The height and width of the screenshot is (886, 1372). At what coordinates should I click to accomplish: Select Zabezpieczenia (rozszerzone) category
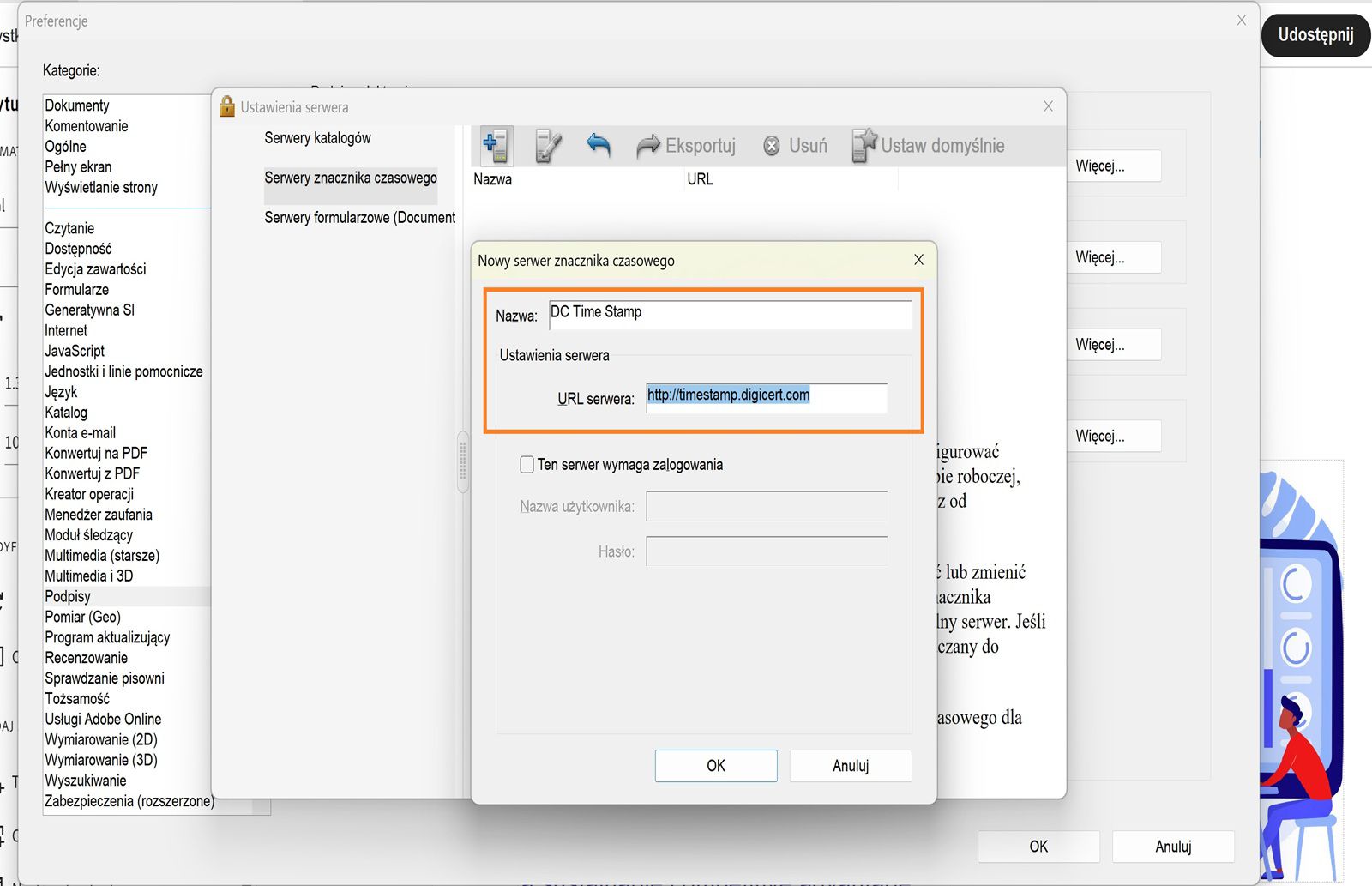point(129,802)
